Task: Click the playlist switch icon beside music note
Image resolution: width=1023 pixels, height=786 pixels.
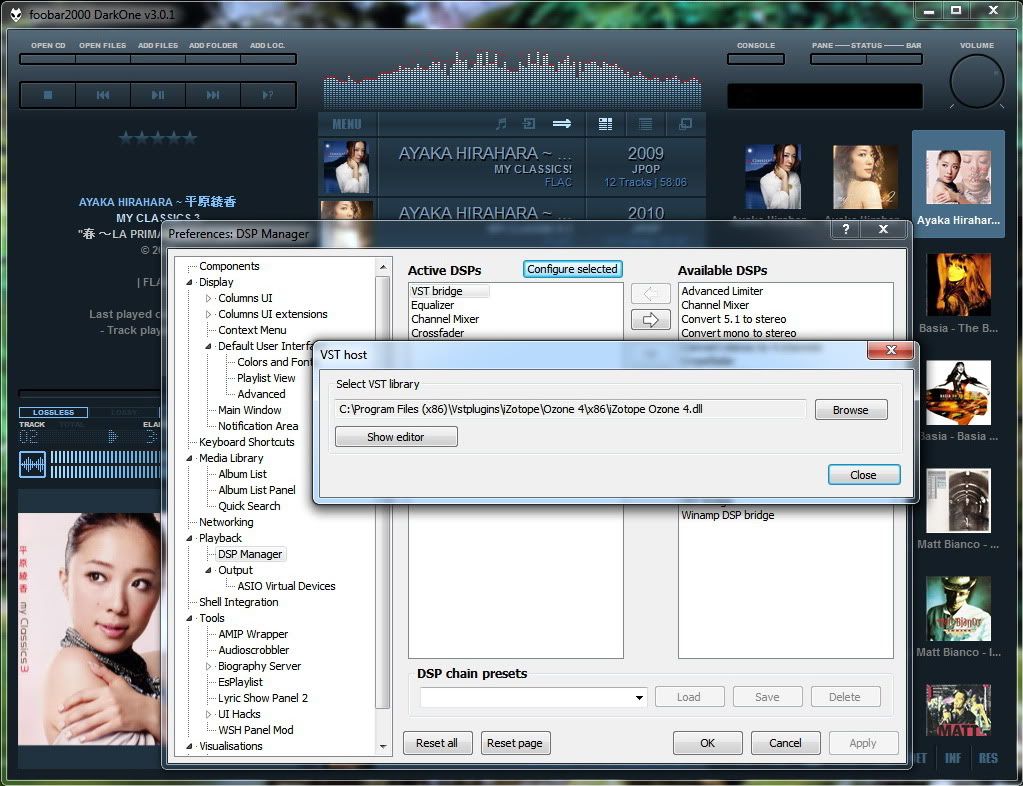Action: point(529,123)
